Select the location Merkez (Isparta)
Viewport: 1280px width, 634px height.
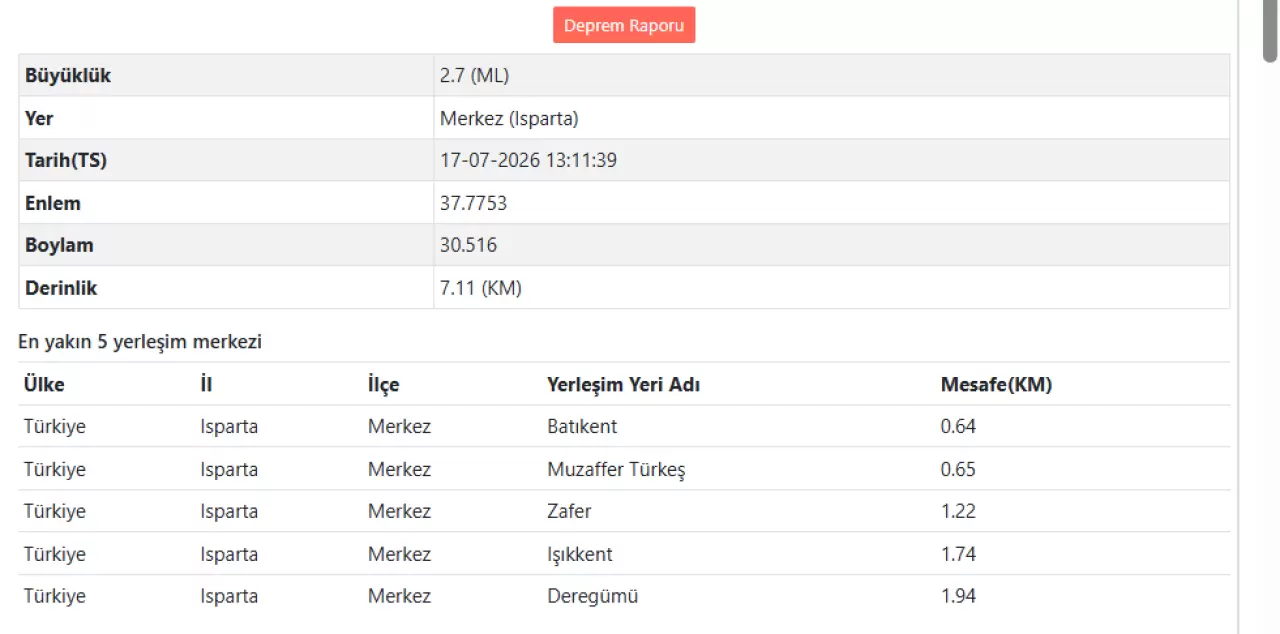click(509, 118)
